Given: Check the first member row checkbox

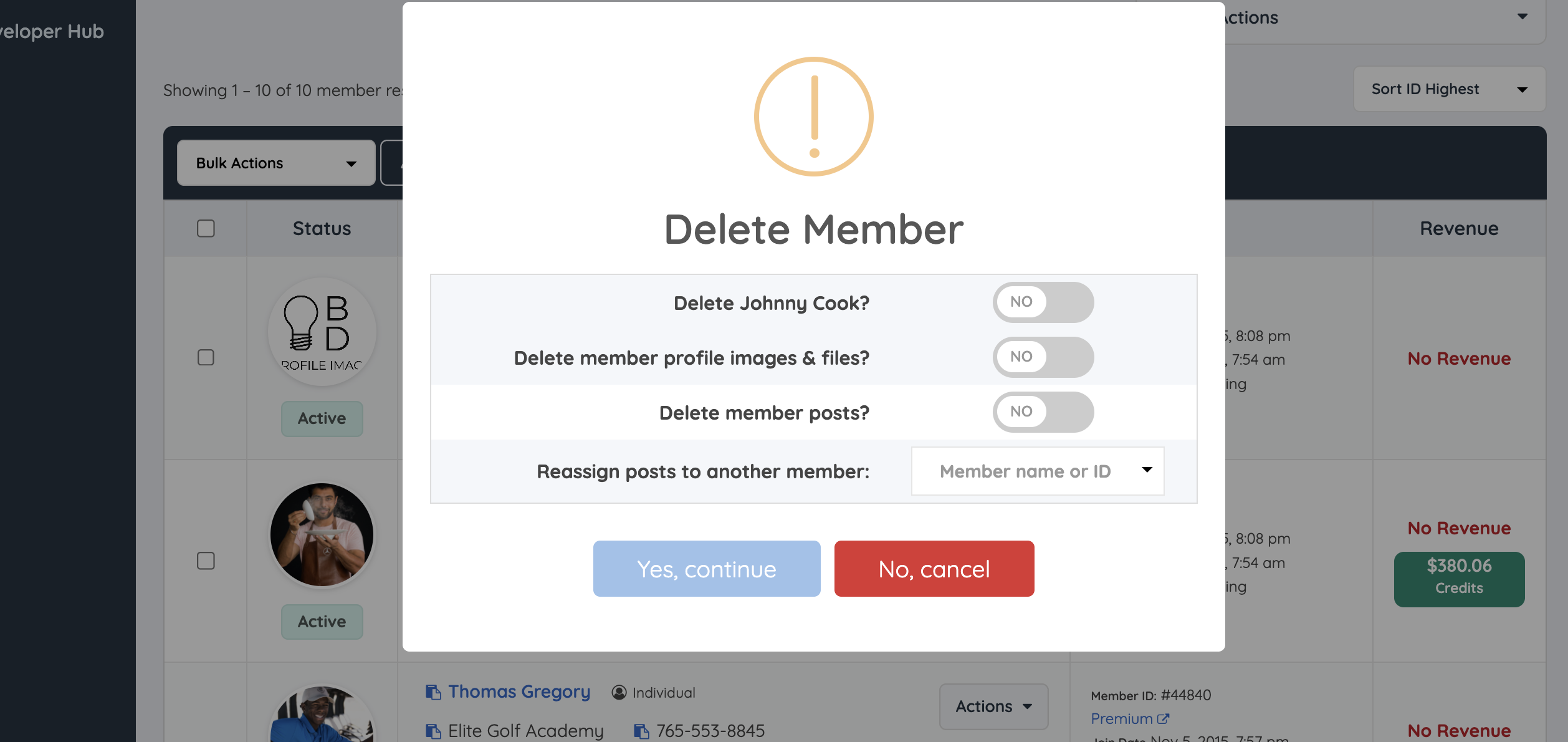Looking at the screenshot, I should 206,357.
